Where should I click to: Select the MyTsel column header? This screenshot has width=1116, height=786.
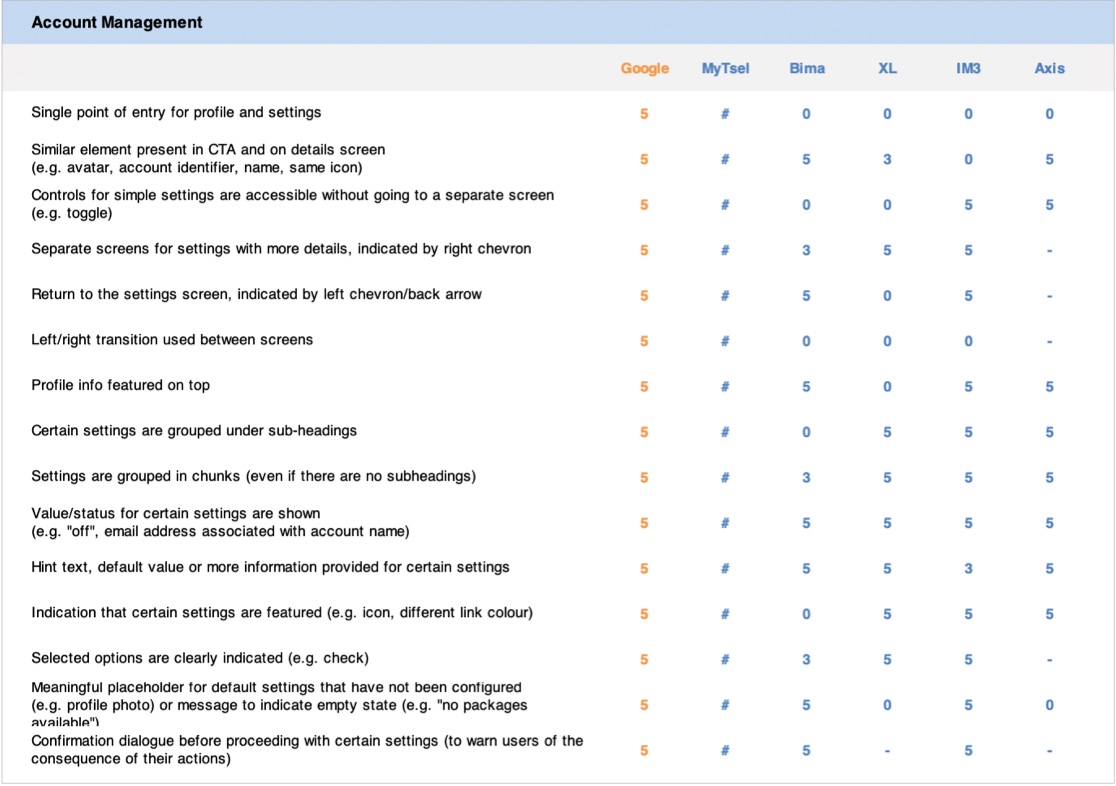[x=725, y=69]
